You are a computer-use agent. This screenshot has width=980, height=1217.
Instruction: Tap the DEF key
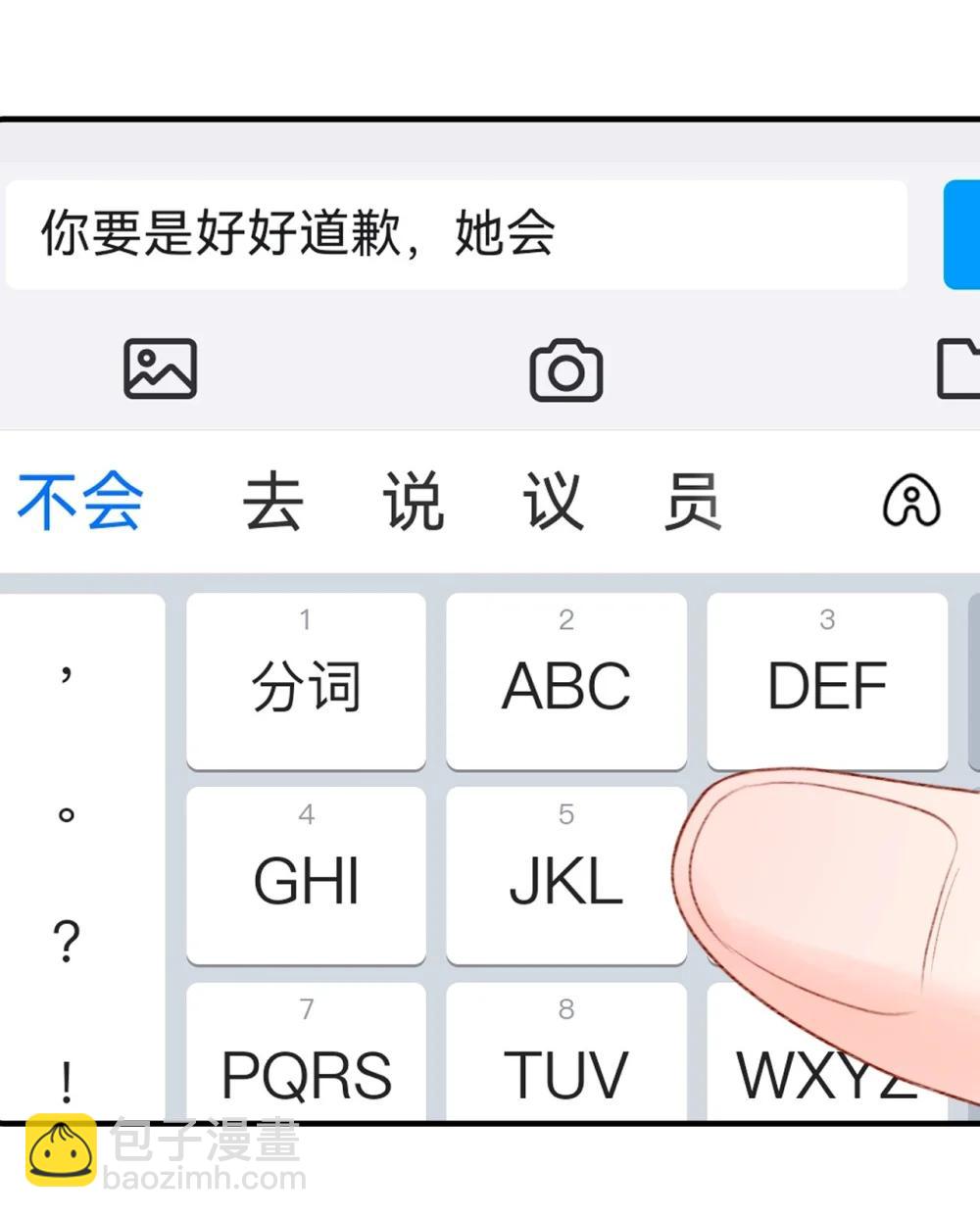(827, 681)
